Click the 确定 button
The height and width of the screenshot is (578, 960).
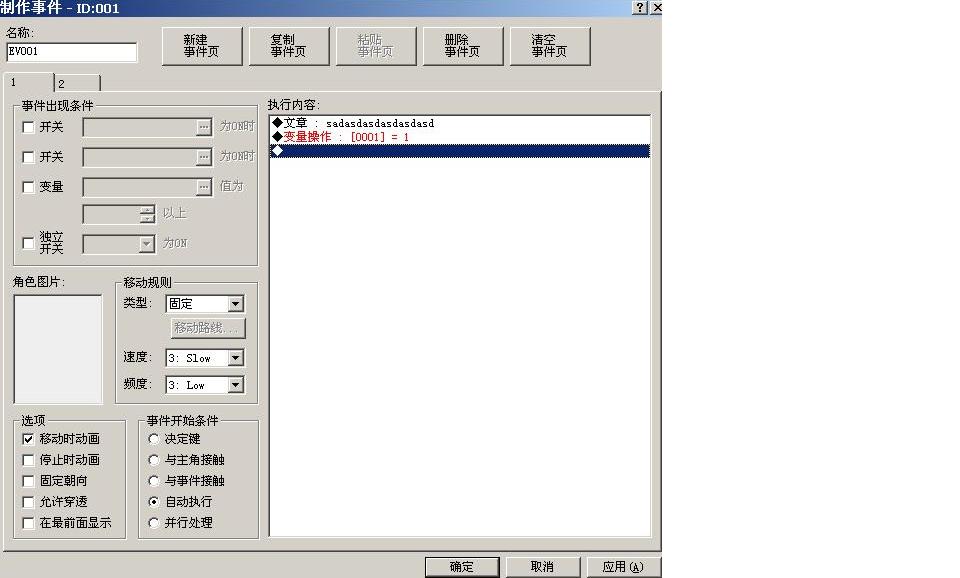tap(462, 567)
